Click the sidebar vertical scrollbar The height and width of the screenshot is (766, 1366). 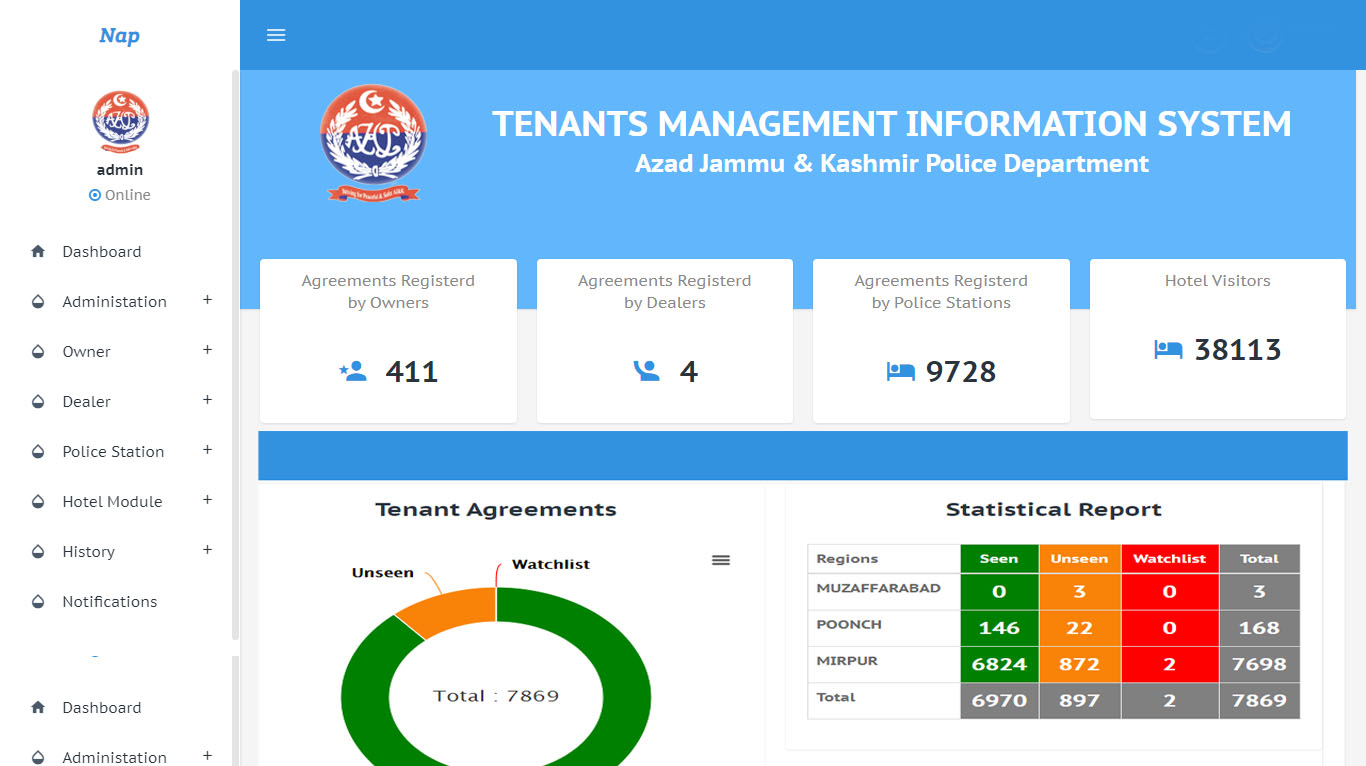[x=235, y=350]
